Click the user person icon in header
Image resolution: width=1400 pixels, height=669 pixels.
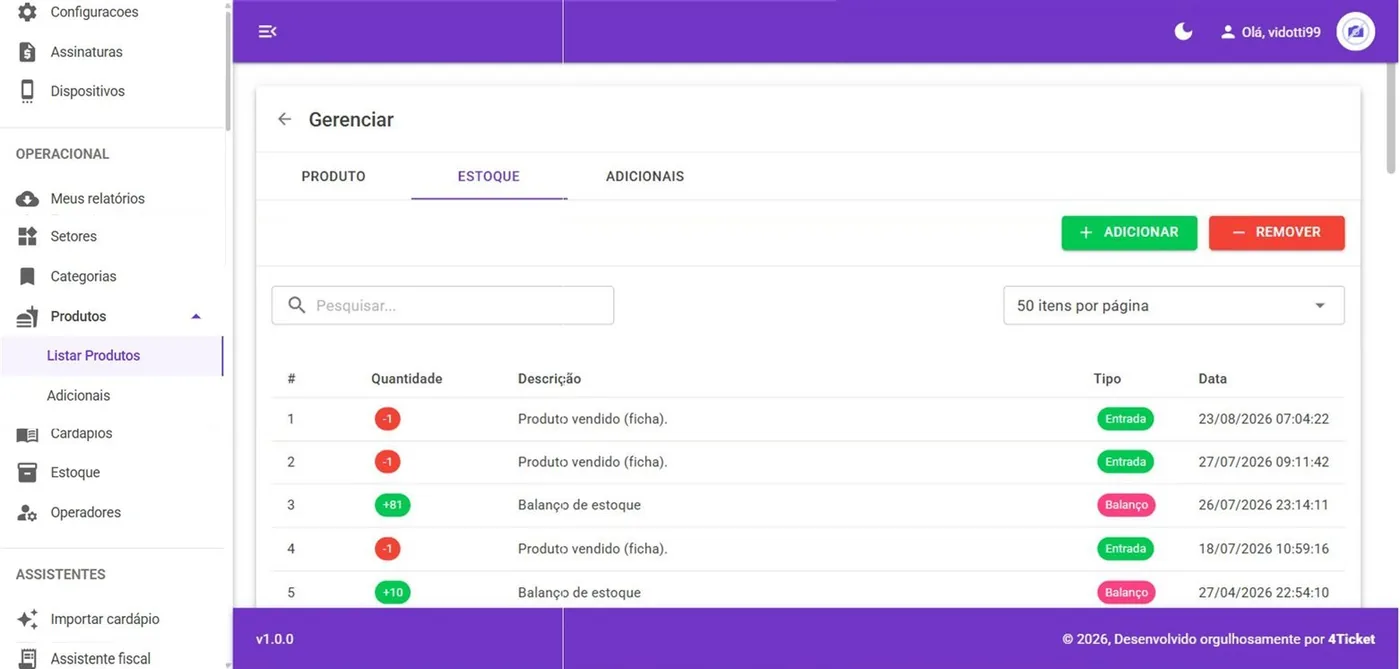point(1228,32)
